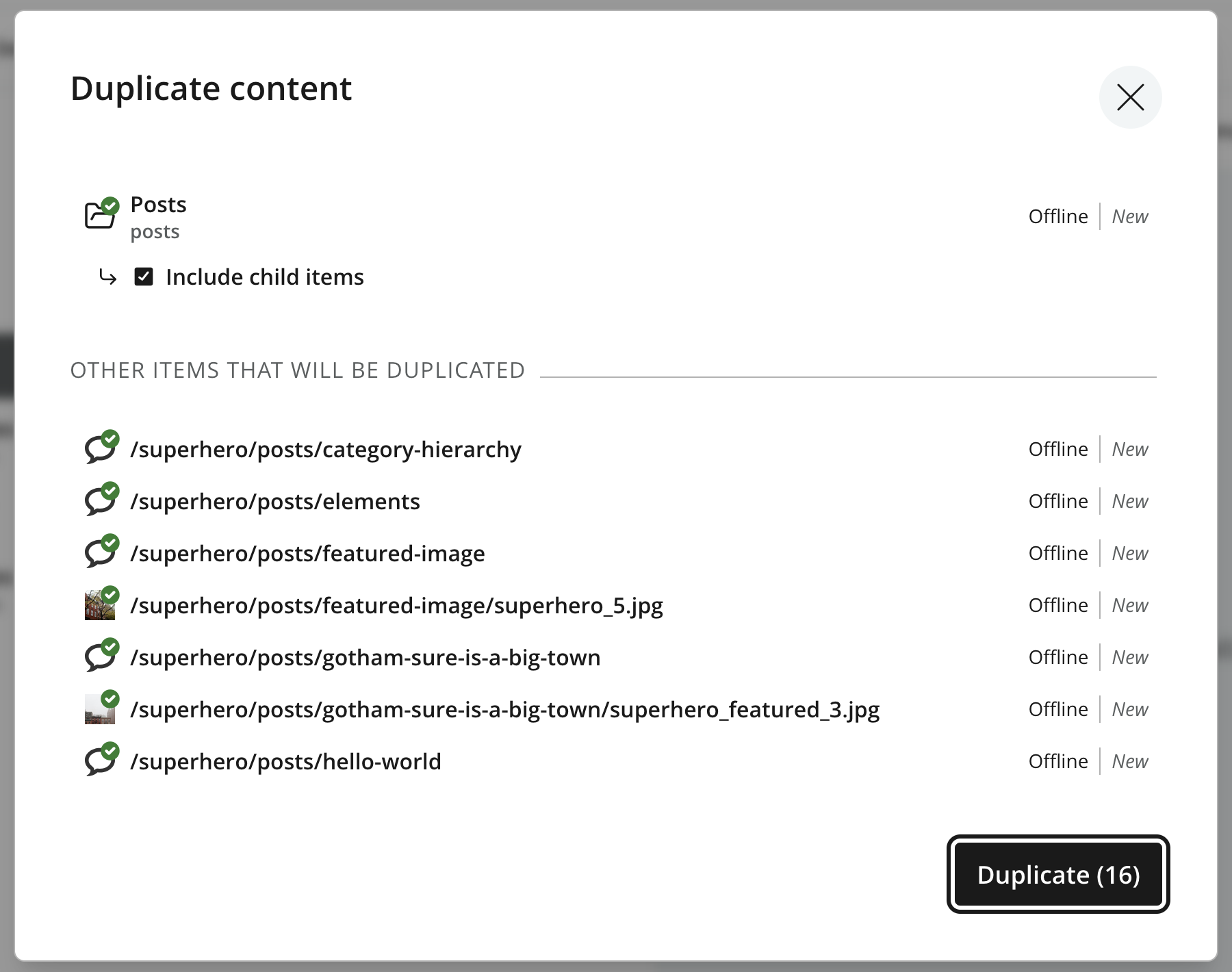1232x972 pixels.
Task: Click the Duplicate (16) button
Action: pyautogui.click(x=1058, y=874)
